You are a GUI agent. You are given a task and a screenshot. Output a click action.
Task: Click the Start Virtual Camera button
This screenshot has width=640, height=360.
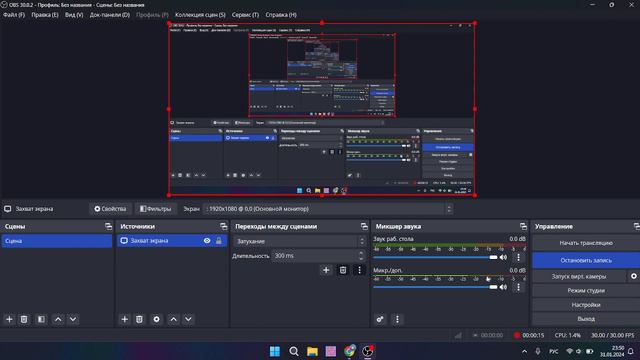pyautogui.click(x=579, y=276)
